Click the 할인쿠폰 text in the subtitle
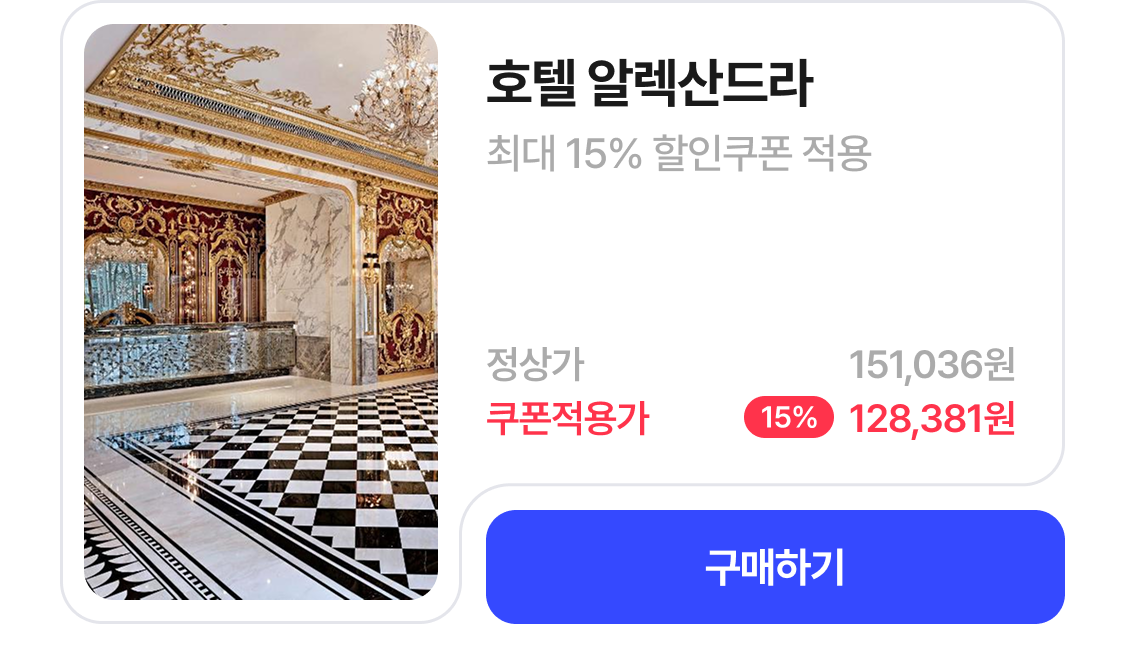This screenshot has height=660, width=1125. pos(722,153)
